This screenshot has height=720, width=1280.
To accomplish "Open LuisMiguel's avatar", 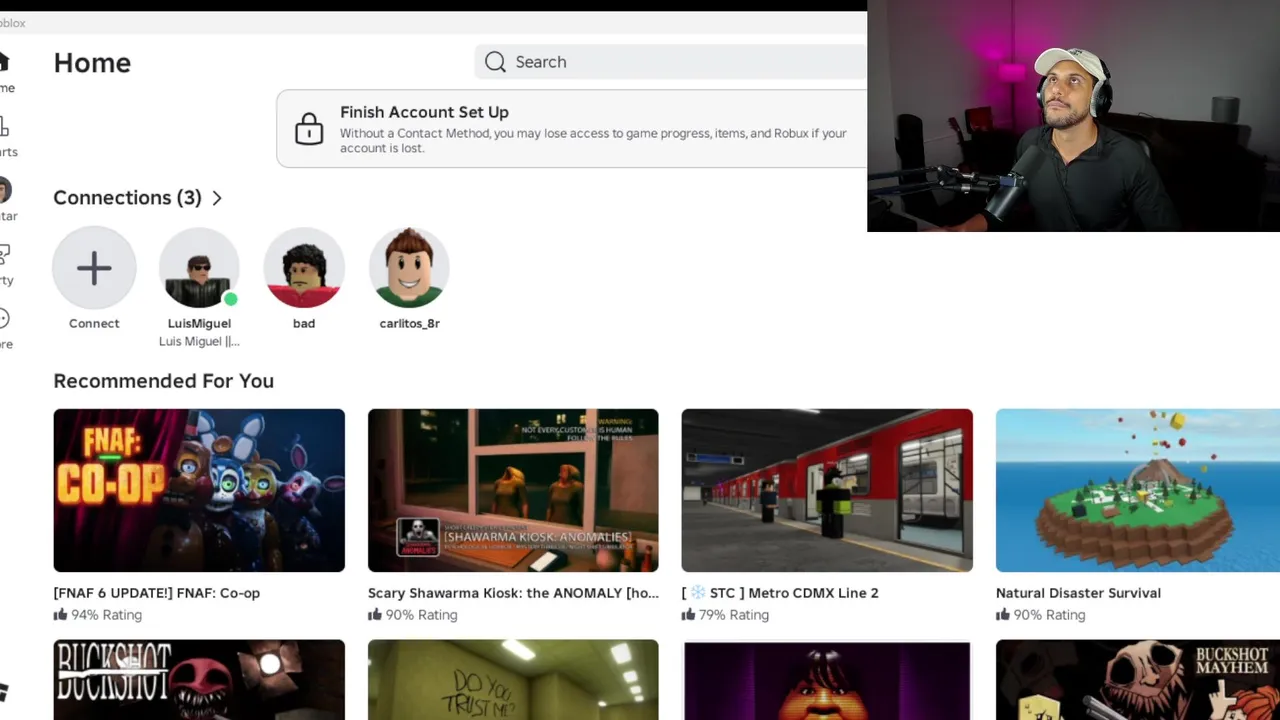I will click(199, 268).
